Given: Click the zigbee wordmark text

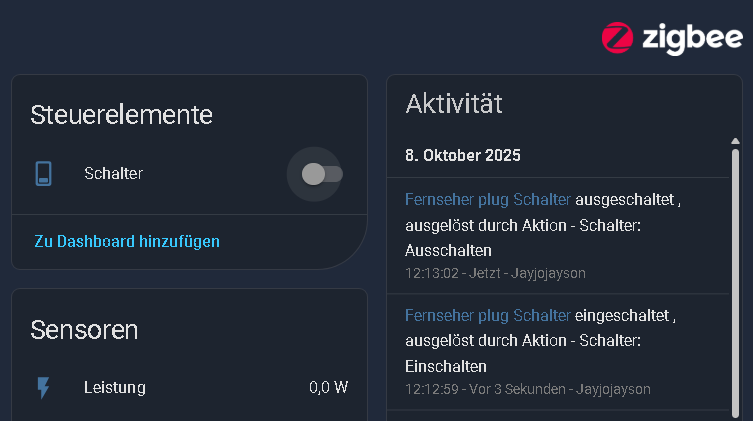Looking at the screenshot, I should point(692,39).
